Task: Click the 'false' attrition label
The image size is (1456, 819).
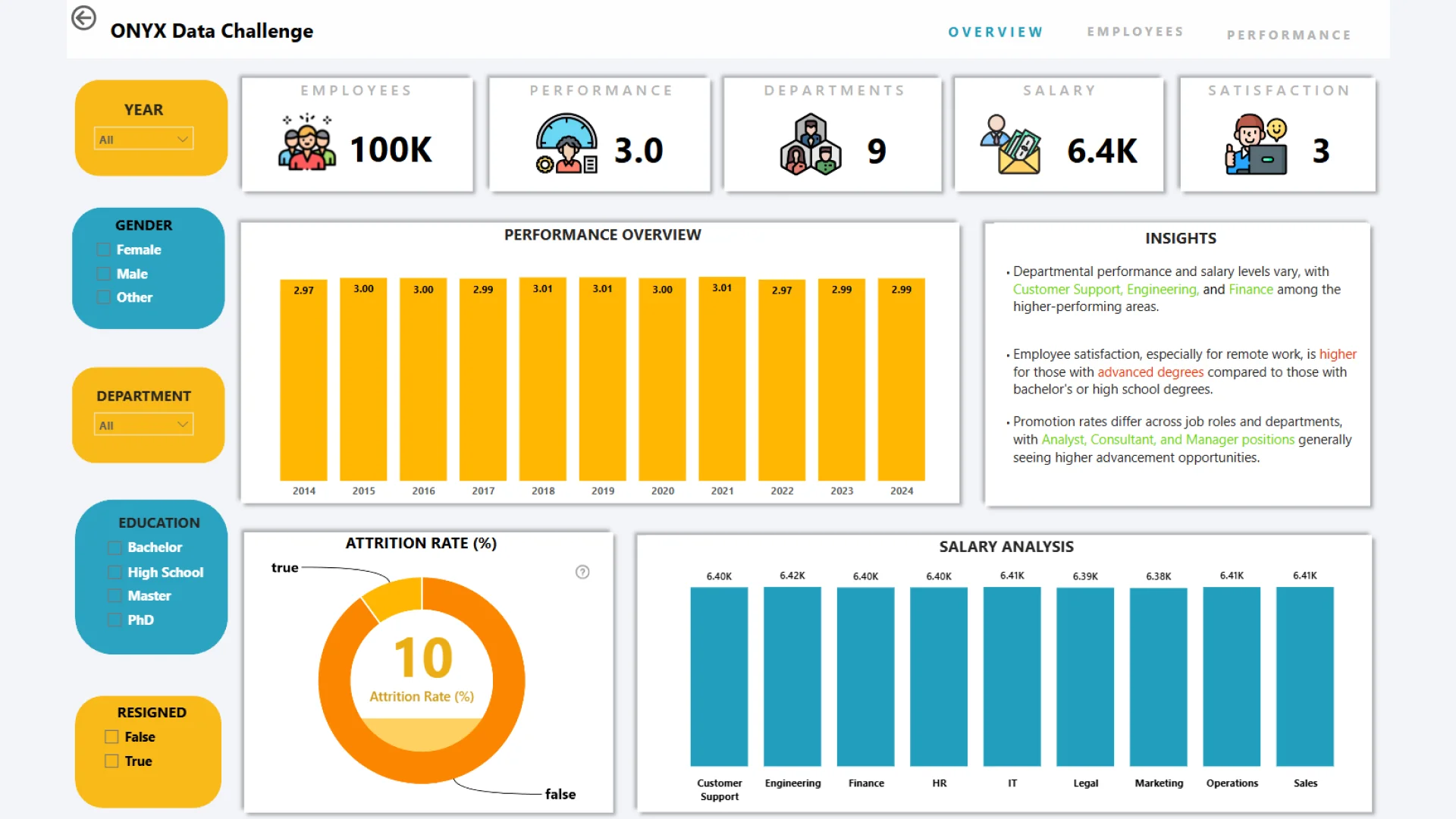Action: click(560, 794)
